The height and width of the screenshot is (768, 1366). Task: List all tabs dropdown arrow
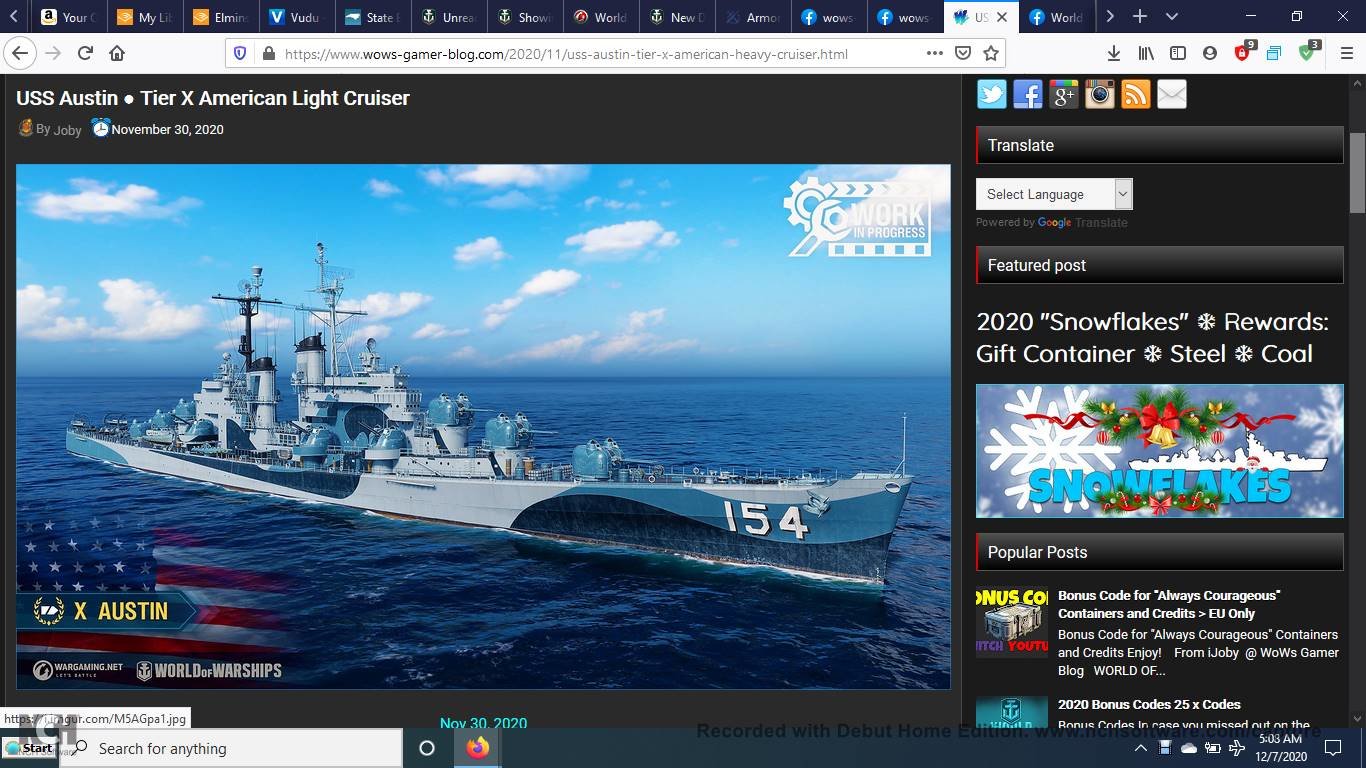click(x=1172, y=16)
